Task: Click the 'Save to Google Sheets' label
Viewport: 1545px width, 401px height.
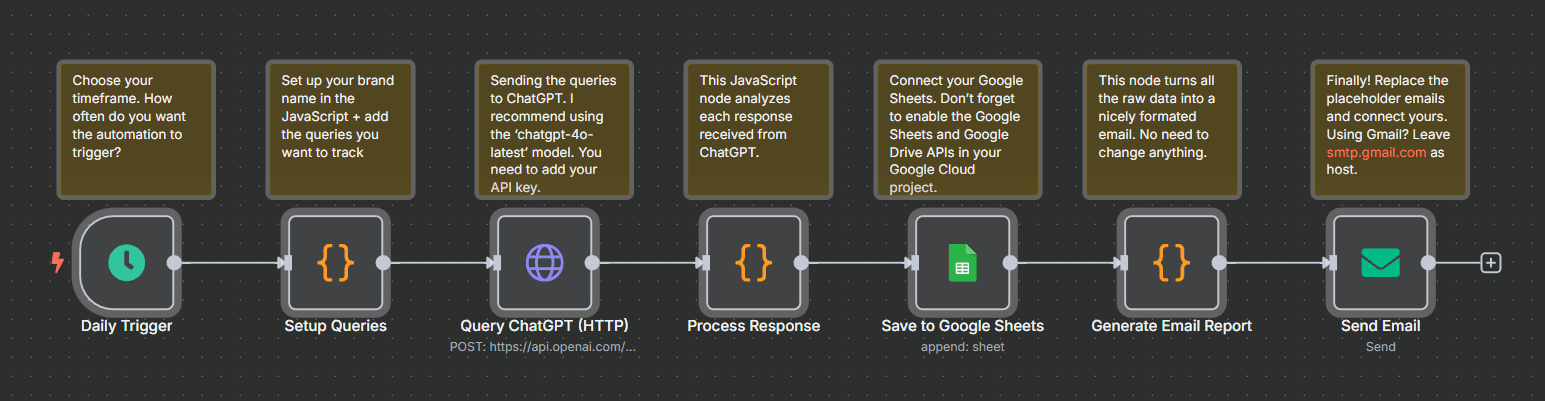Action: [x=963, y=326]
